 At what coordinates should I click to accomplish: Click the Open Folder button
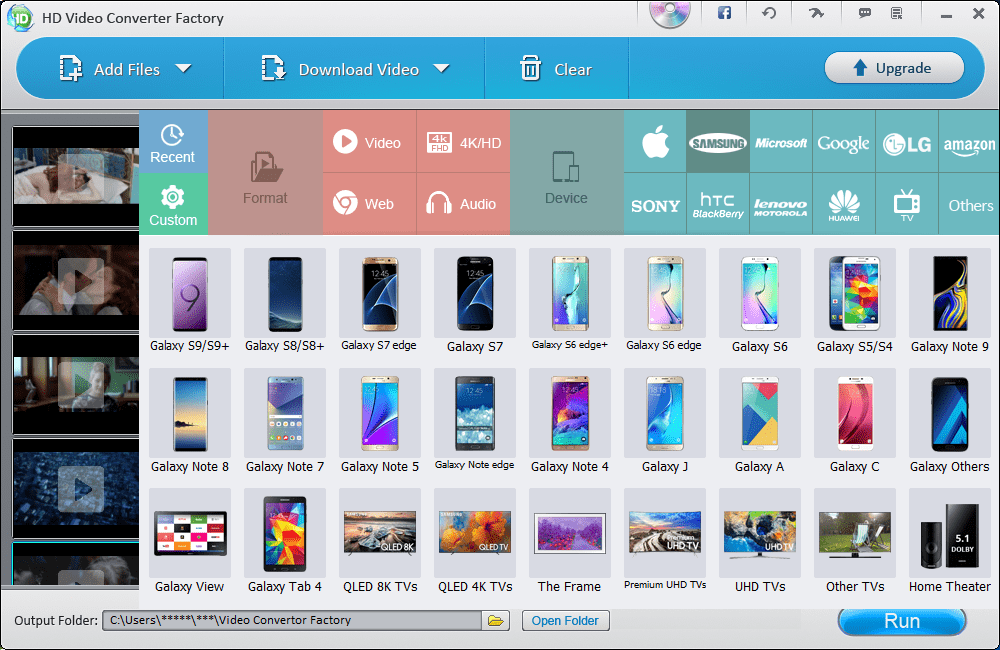tap(565, 620)
